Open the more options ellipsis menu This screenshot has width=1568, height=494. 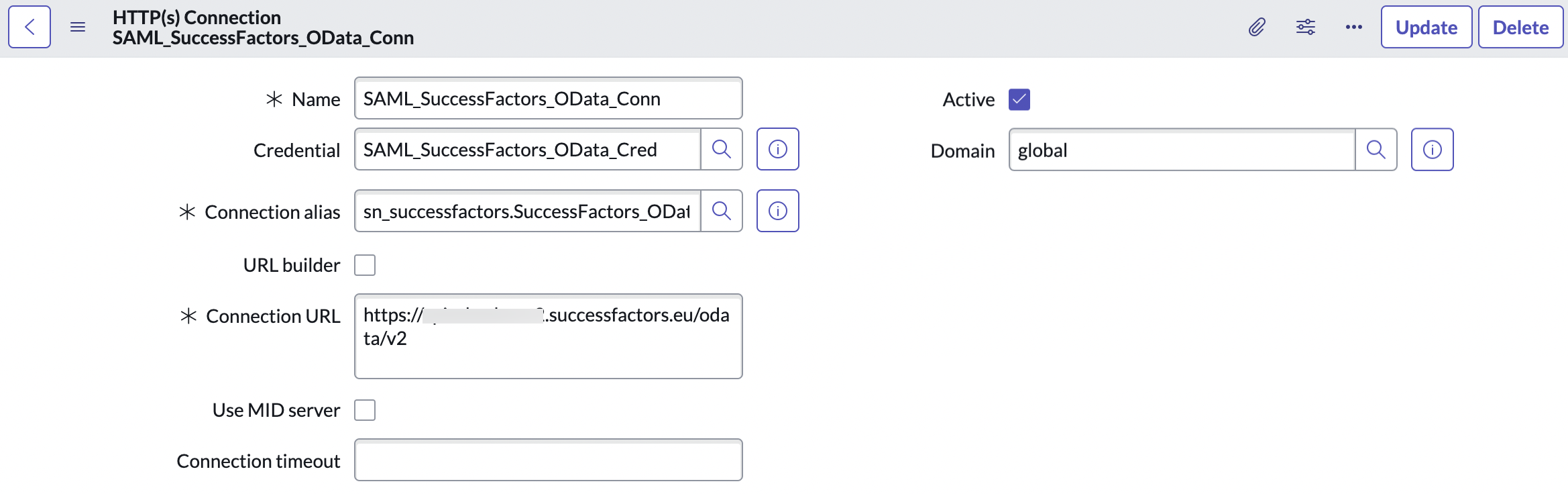tap(1353, 27)
